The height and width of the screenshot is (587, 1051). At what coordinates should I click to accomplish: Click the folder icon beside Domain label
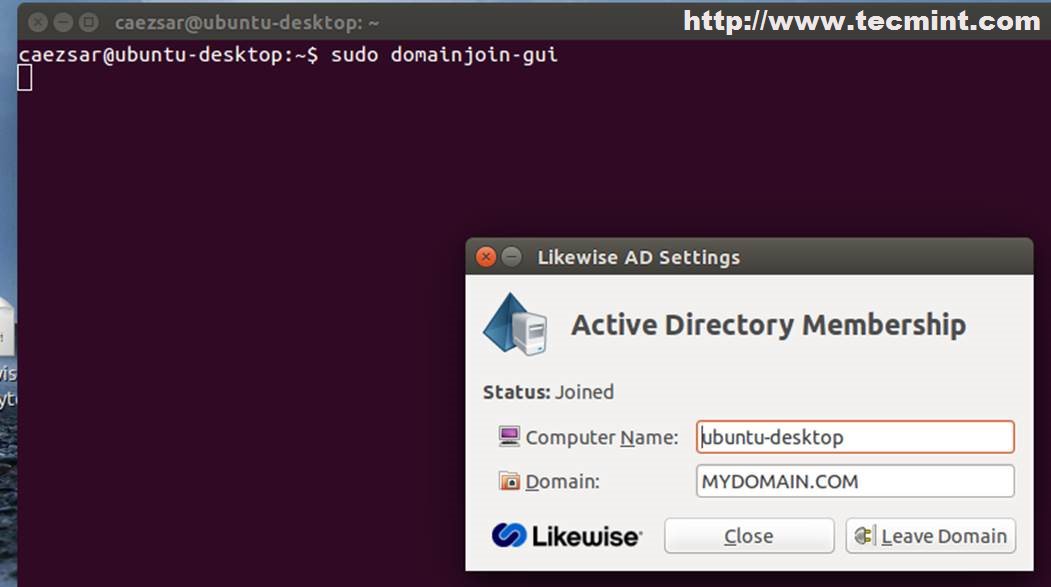coord(509,481)
